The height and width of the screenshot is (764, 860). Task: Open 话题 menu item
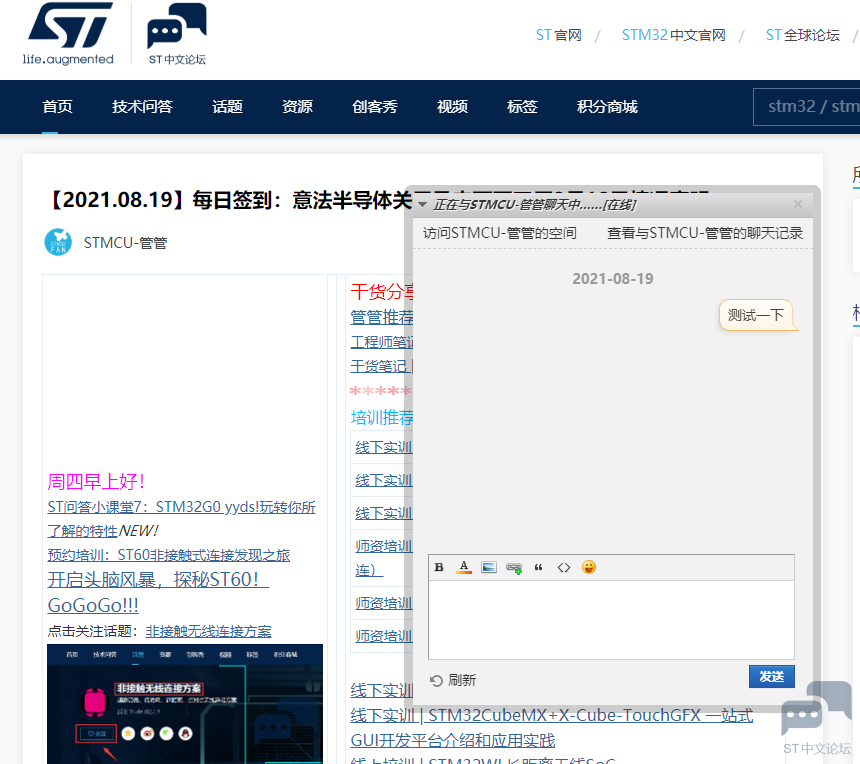[227, 106]
